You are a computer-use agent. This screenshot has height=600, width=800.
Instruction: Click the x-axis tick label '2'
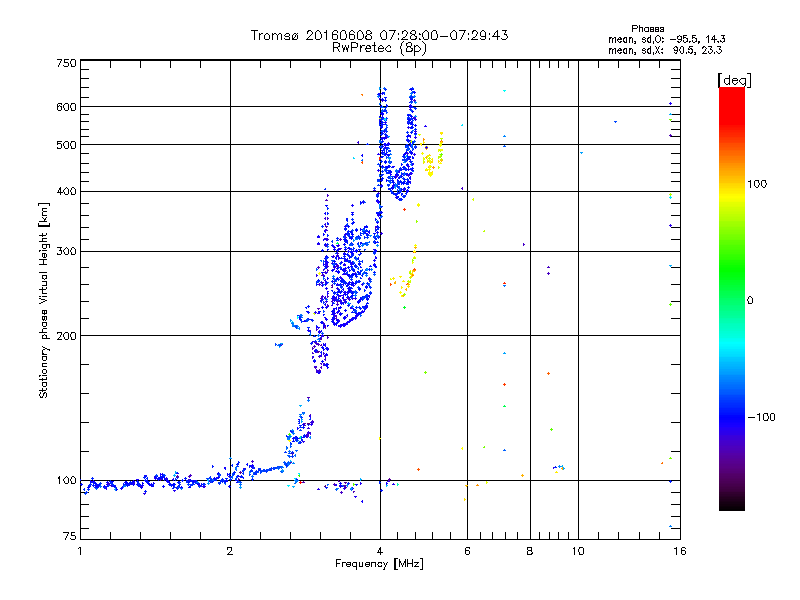pyautogui.click(x=230, y=551)
